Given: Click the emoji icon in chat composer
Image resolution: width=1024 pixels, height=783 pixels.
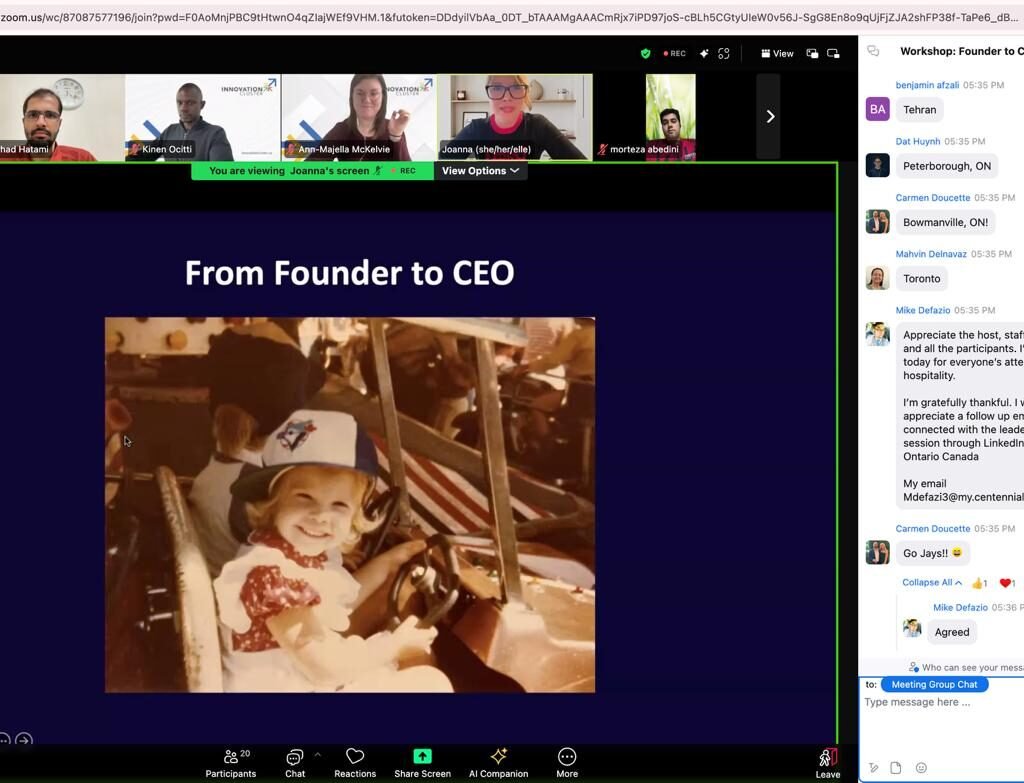Looking at the screenshot, I should pyautogui.click(x=921, y=768).
